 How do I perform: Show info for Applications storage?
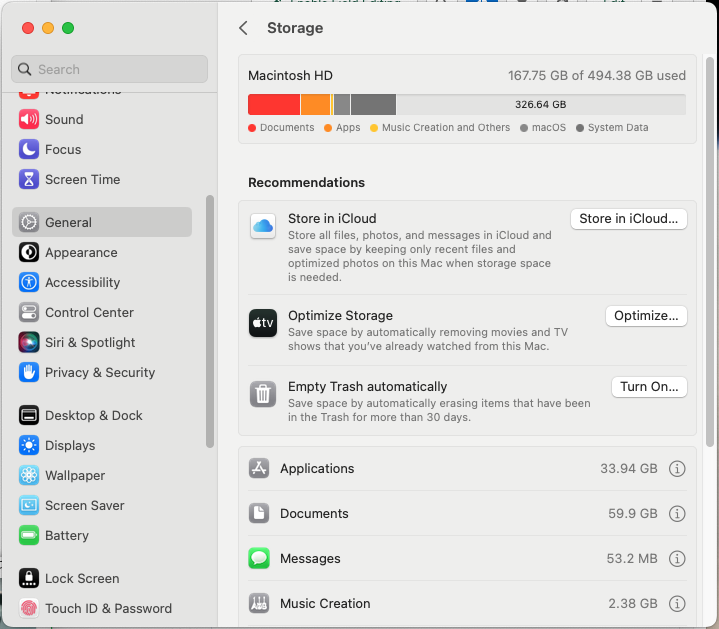(677, 469)
